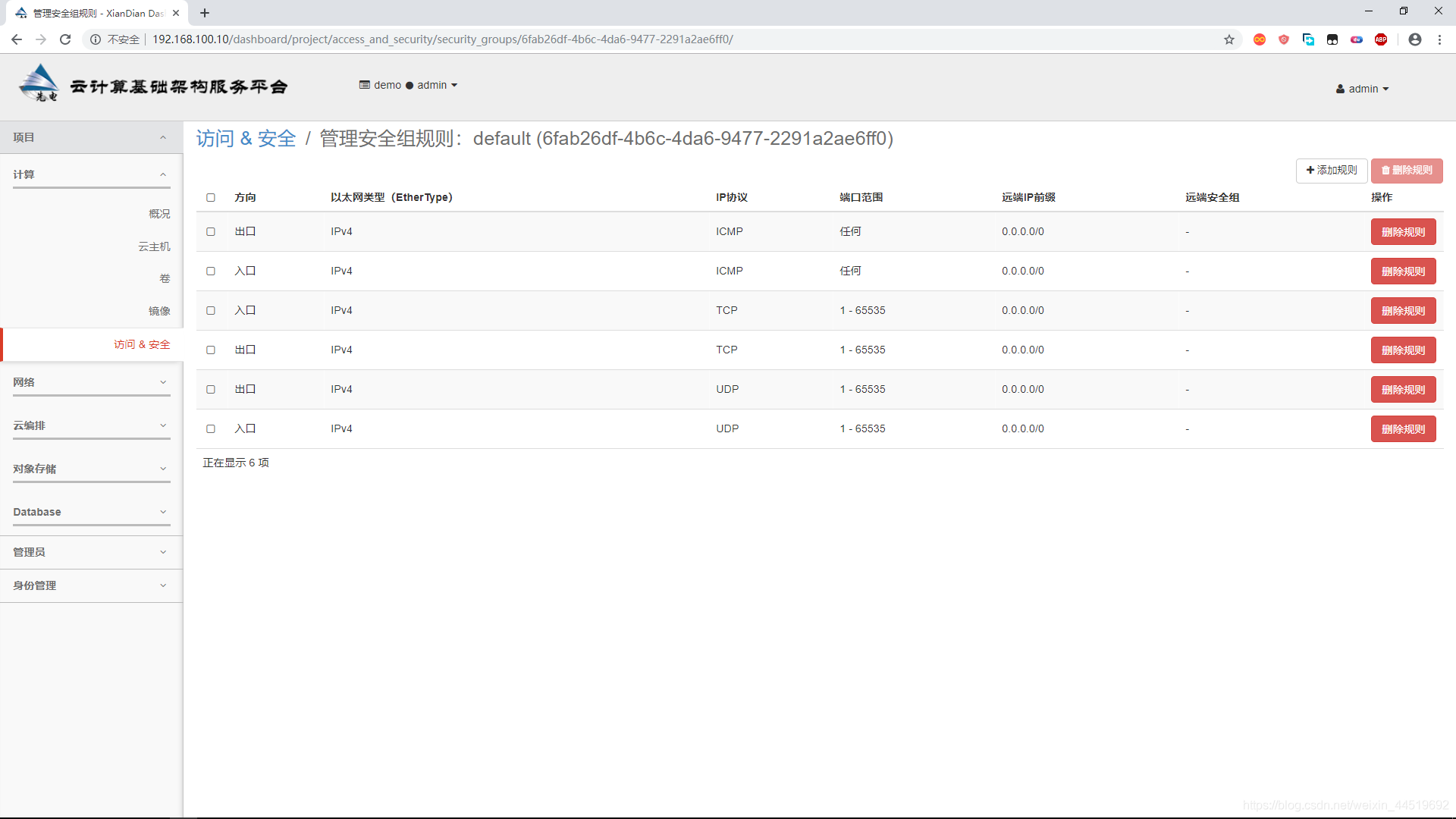Delete the 入口 TCP rule

(x=1403, y=311)
